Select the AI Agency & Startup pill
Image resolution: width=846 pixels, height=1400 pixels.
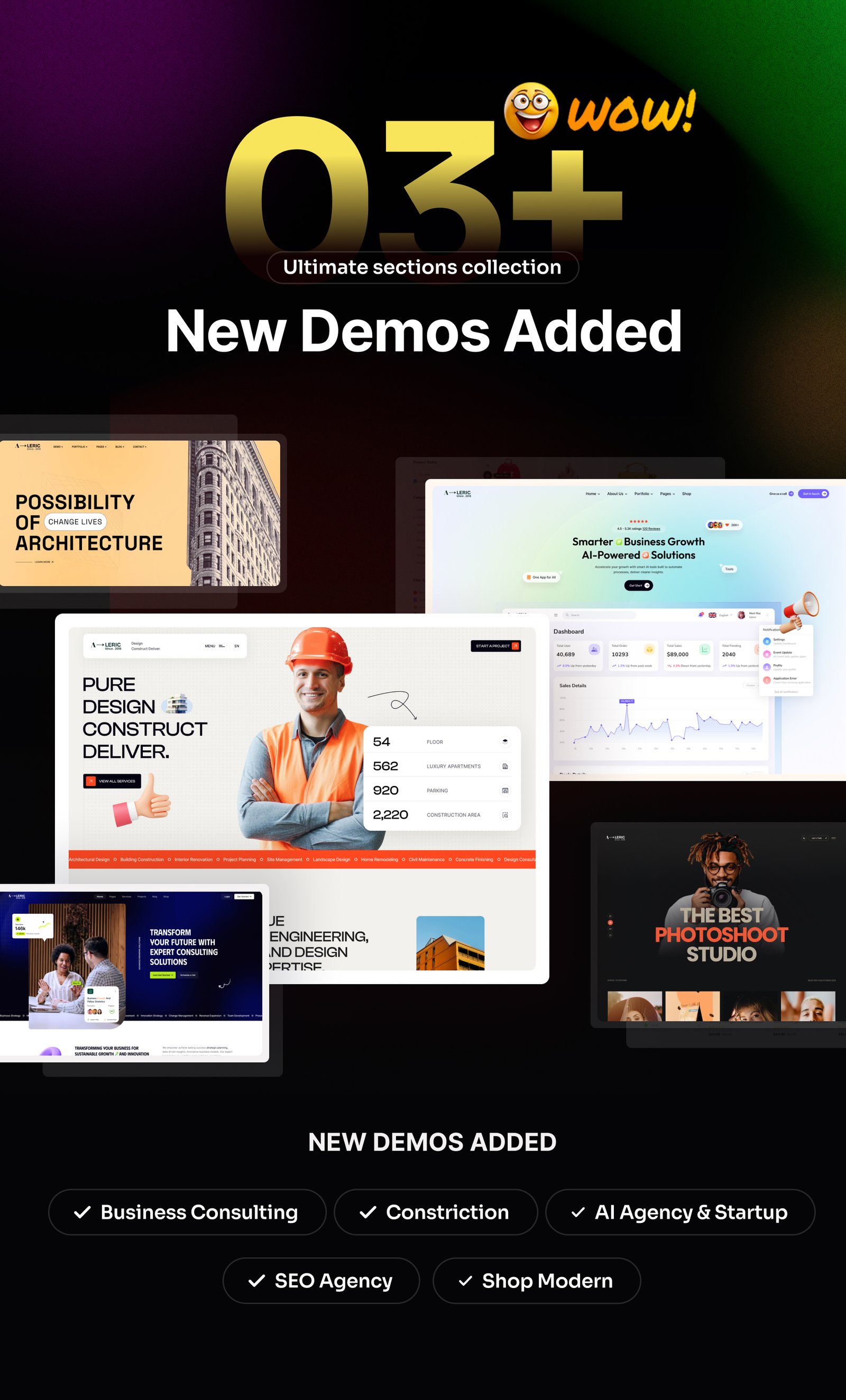click(x=680, y=1212)
